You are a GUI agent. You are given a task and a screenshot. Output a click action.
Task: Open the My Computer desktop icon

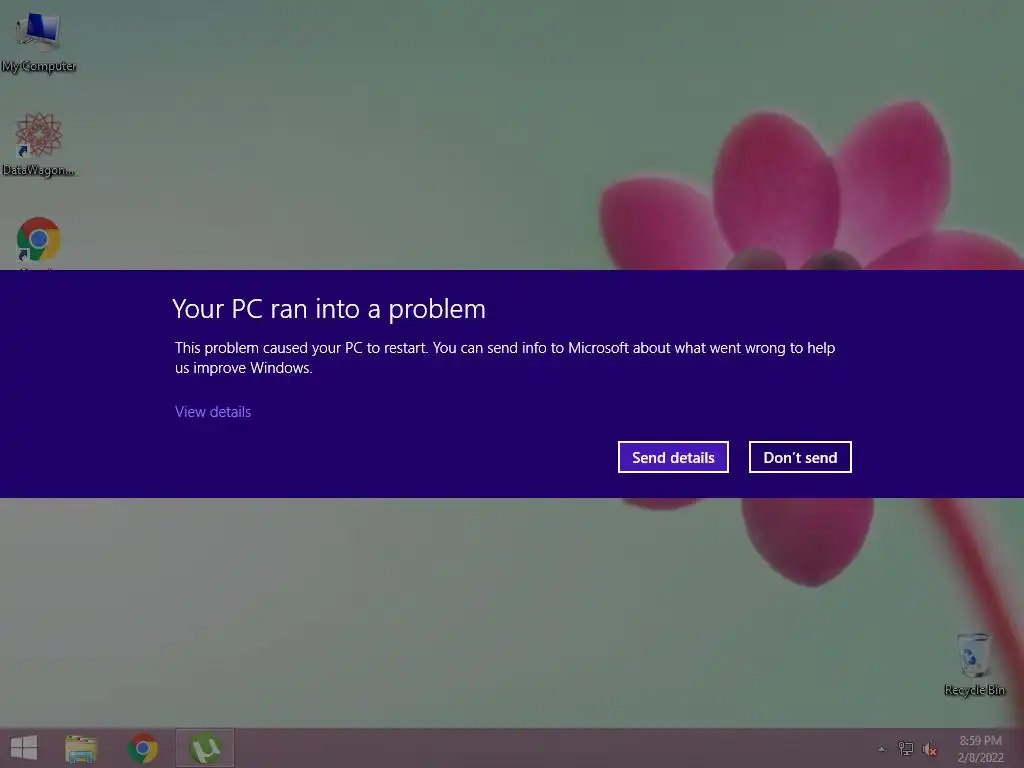click(x=39, y=40)
